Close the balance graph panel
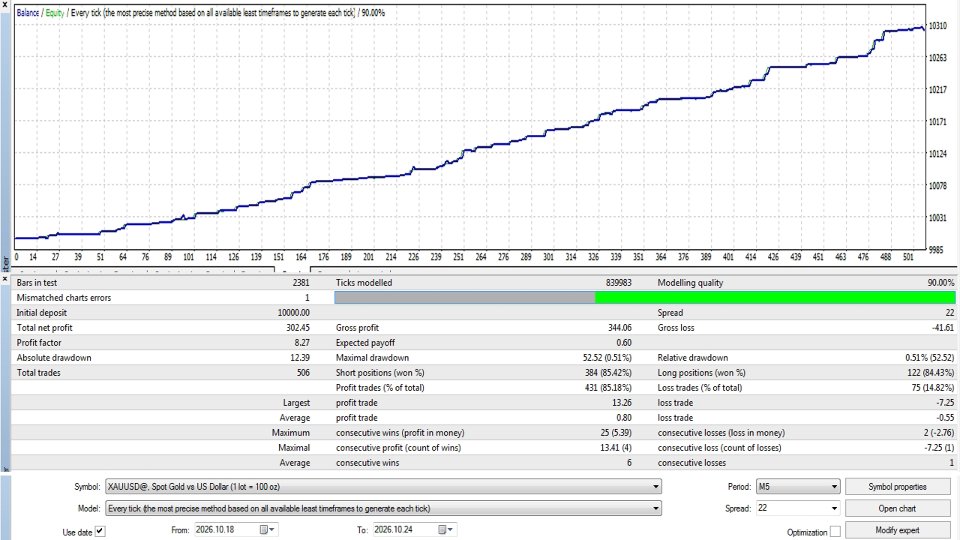 point(5,4)
